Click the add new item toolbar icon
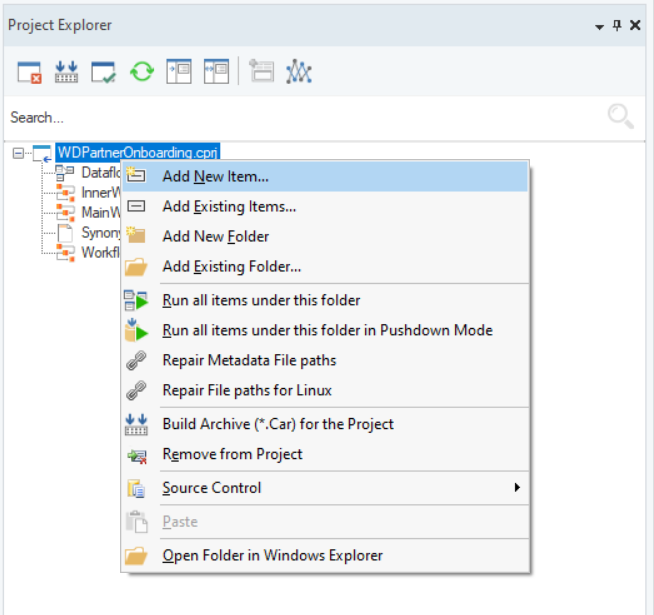The height and width of the screenshot is (615, 654). coord(262,71)
